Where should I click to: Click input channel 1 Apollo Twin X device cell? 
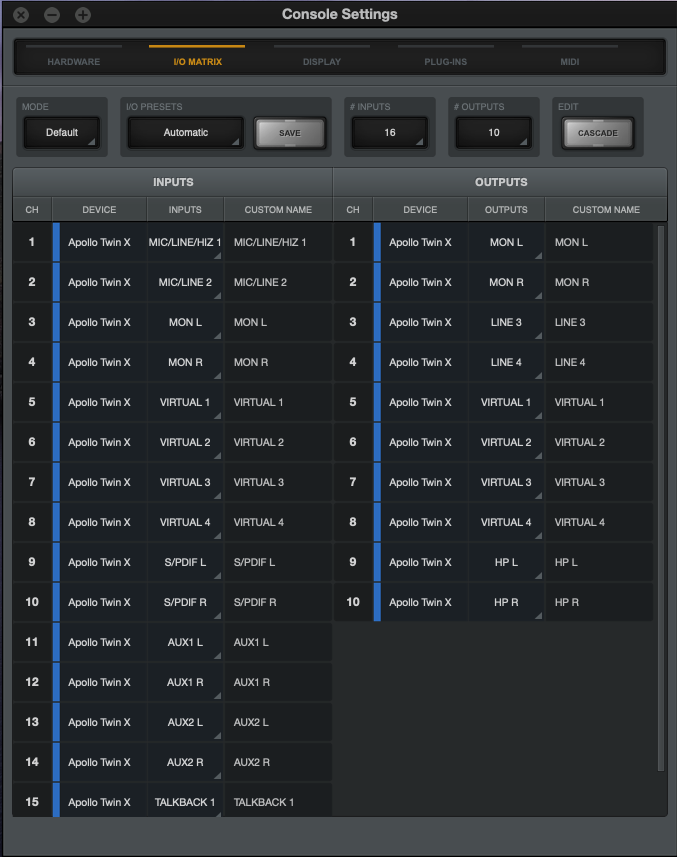pos(99,242)
